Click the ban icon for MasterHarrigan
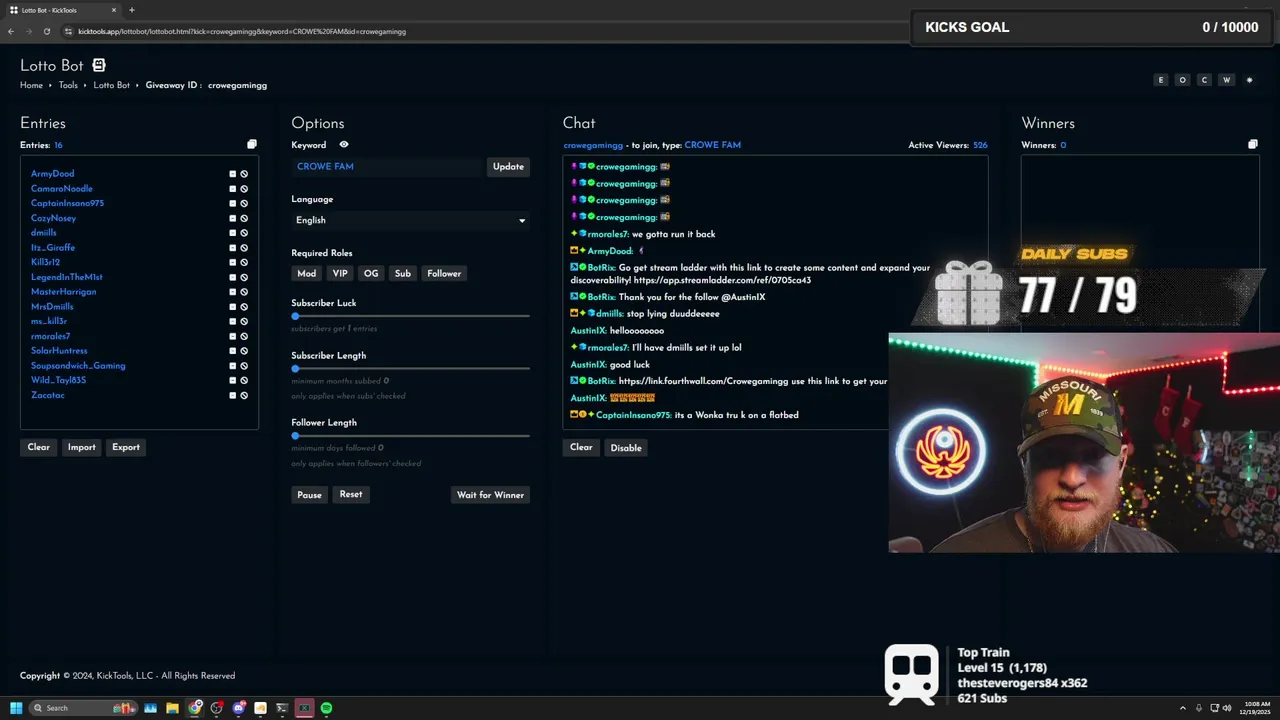This screenshot has height=720, width=1280. coord(244,292)
